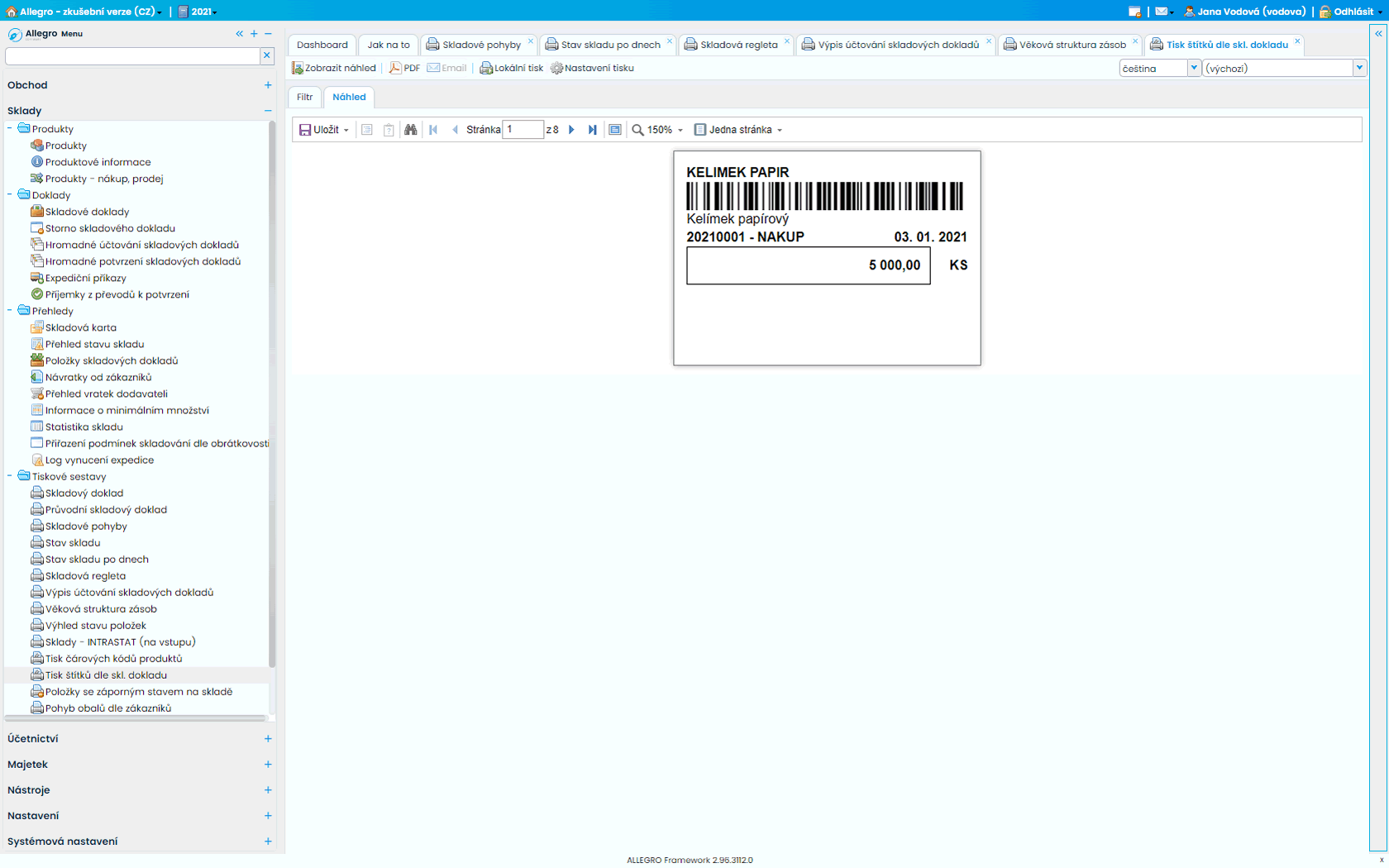This screenshot has height=868, width=1389.
Task: Go to next page in preview
Action: [x=571, y=130]
